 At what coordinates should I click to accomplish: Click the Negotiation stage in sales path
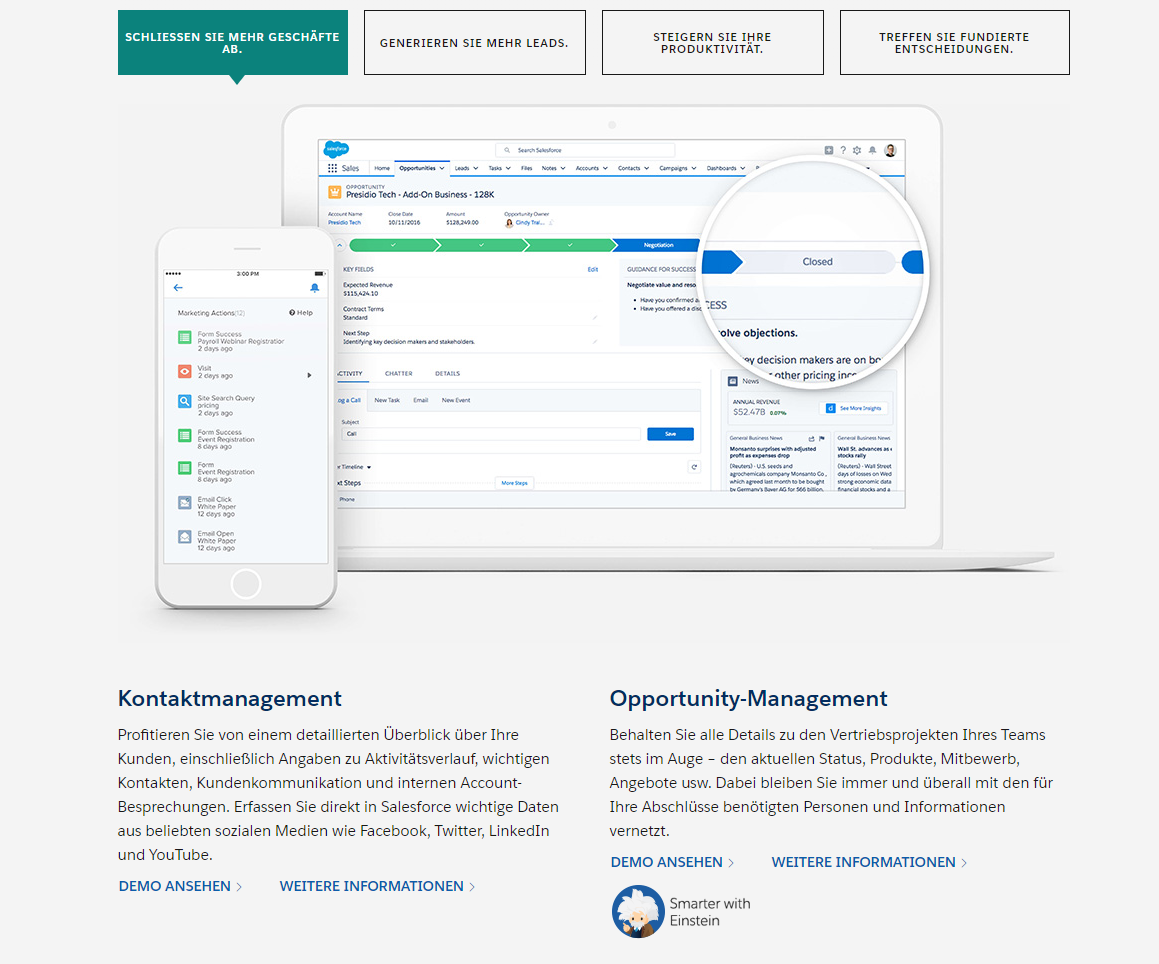658,245
